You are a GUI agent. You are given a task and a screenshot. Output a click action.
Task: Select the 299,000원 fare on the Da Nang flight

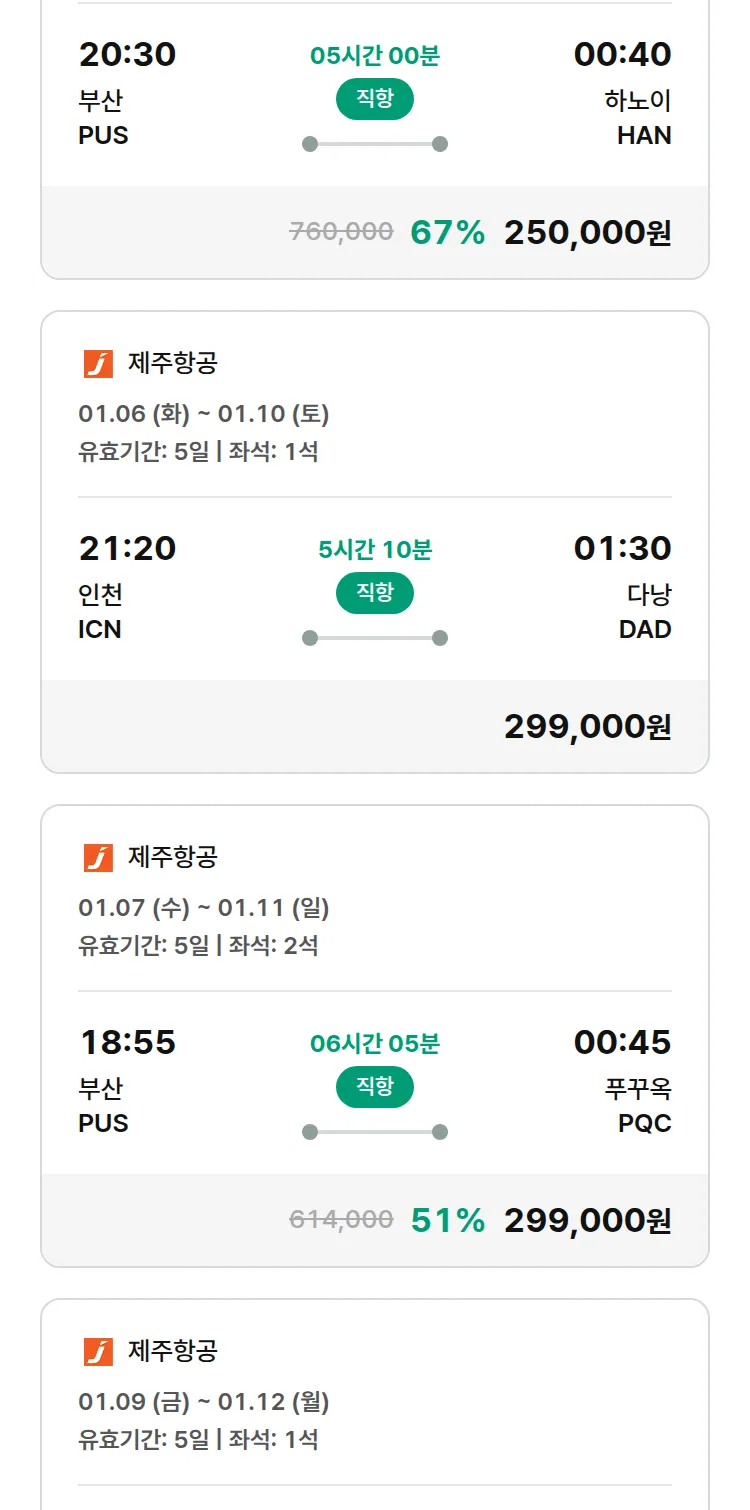click(587, 727)
